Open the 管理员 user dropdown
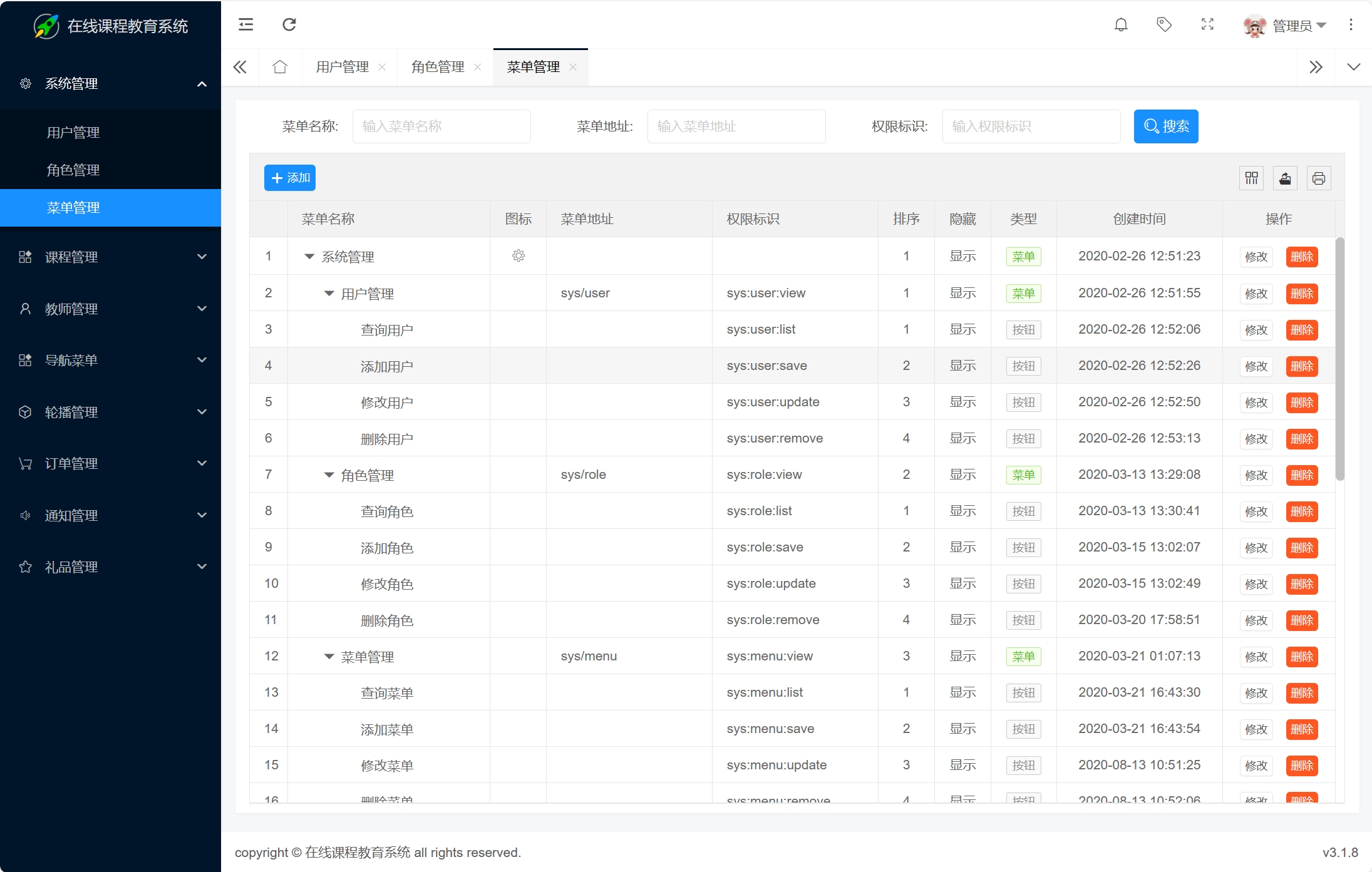Screen dimensions: 1372x872 [x=1294, y=26]
